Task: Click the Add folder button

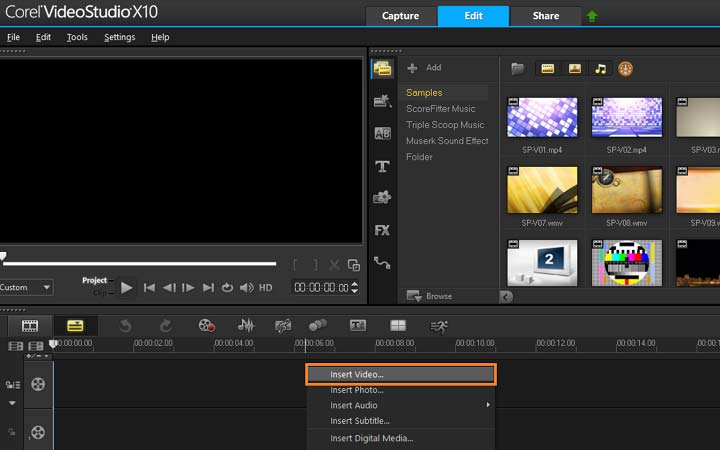Action: click(423, 68)
